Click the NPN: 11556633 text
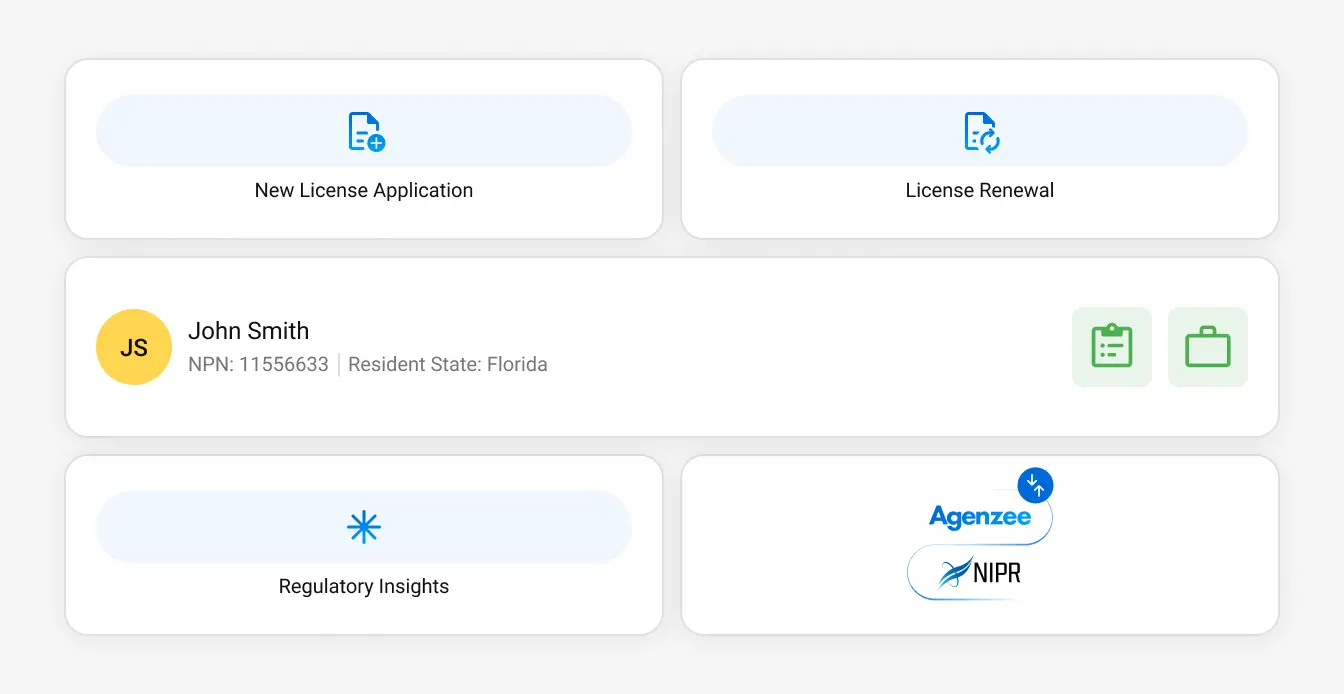 pos(258,364)
